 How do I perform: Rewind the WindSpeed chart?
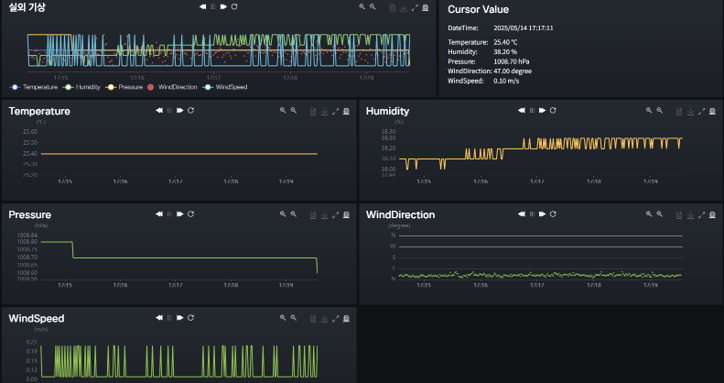pyautogui.click(x=159, y=318)
